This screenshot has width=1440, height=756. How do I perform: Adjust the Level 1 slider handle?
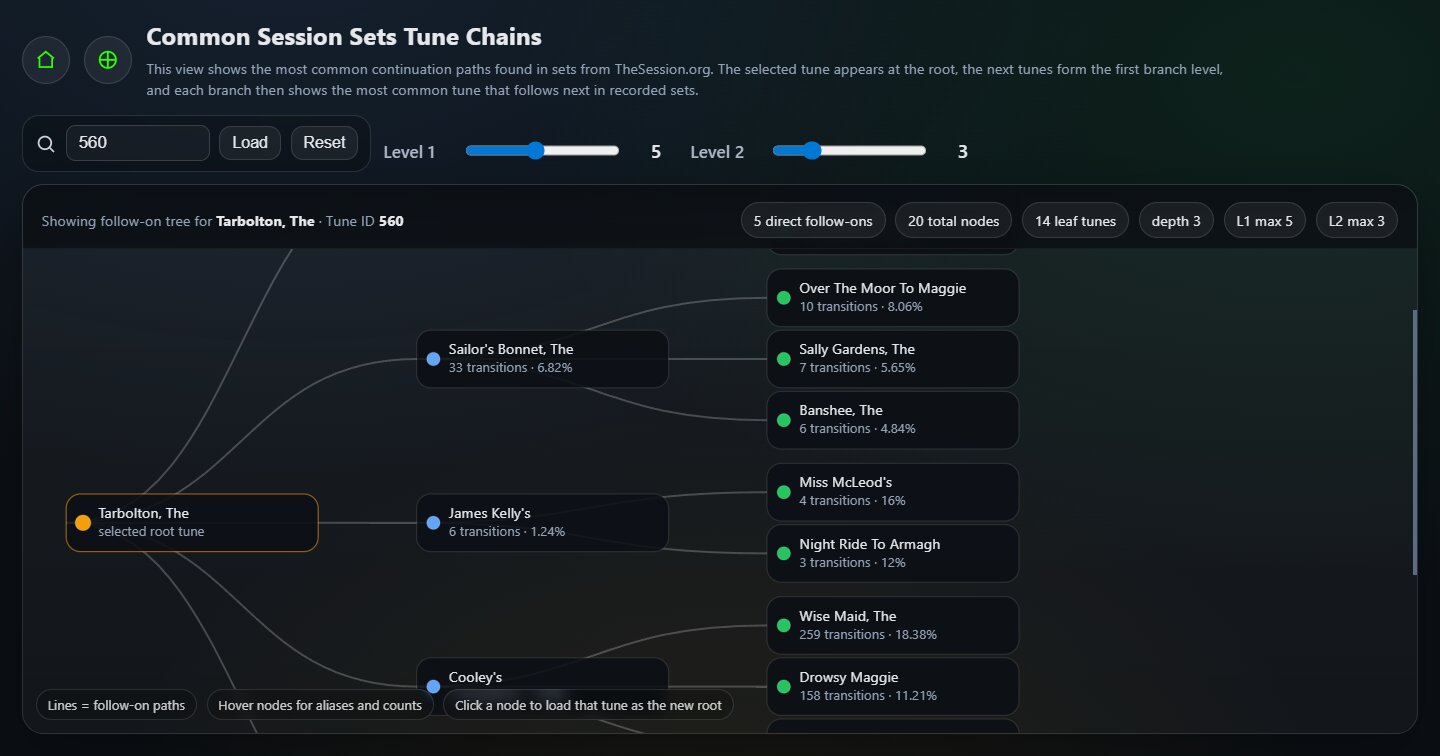538,150
